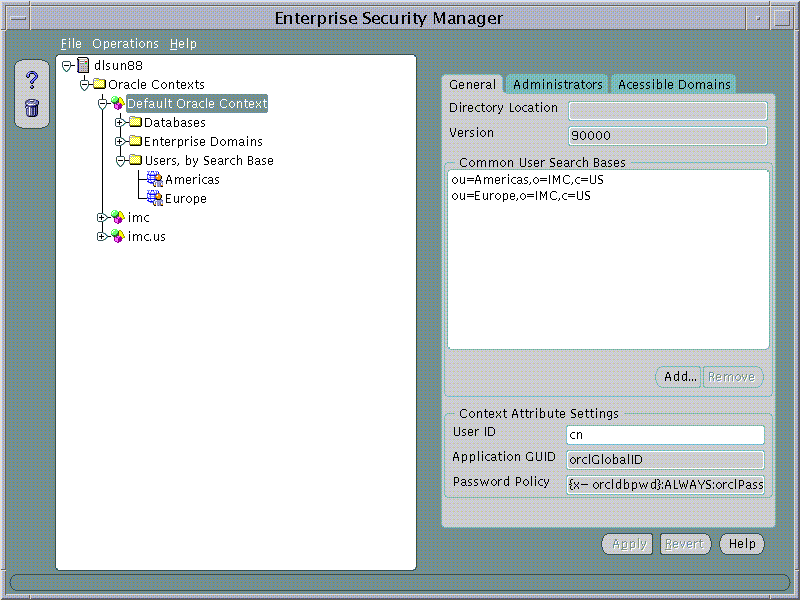
Task: Select the Databases tree label
Action: tap(175, 122)
